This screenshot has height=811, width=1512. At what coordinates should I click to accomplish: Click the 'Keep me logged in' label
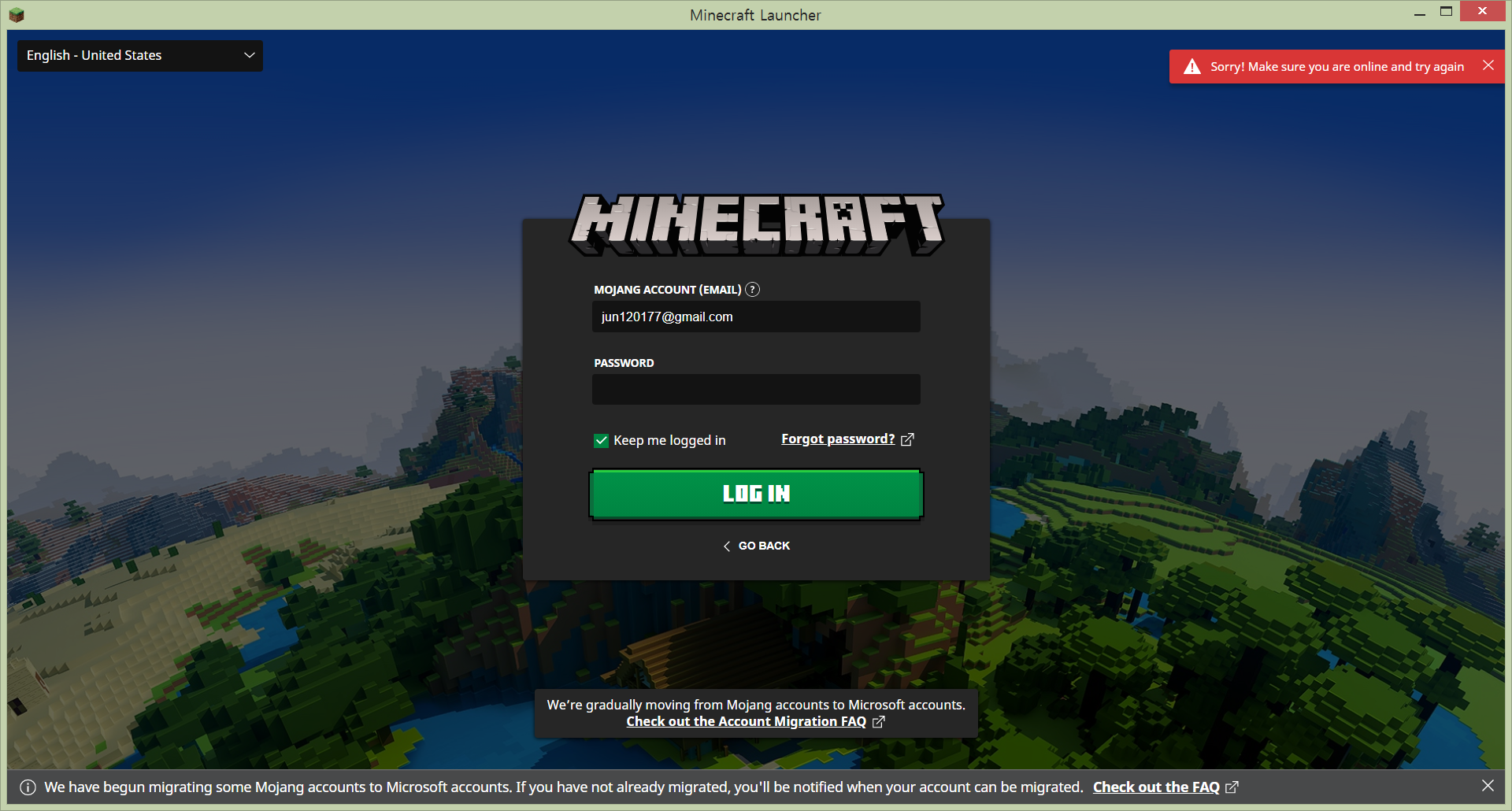click(669, 441)
